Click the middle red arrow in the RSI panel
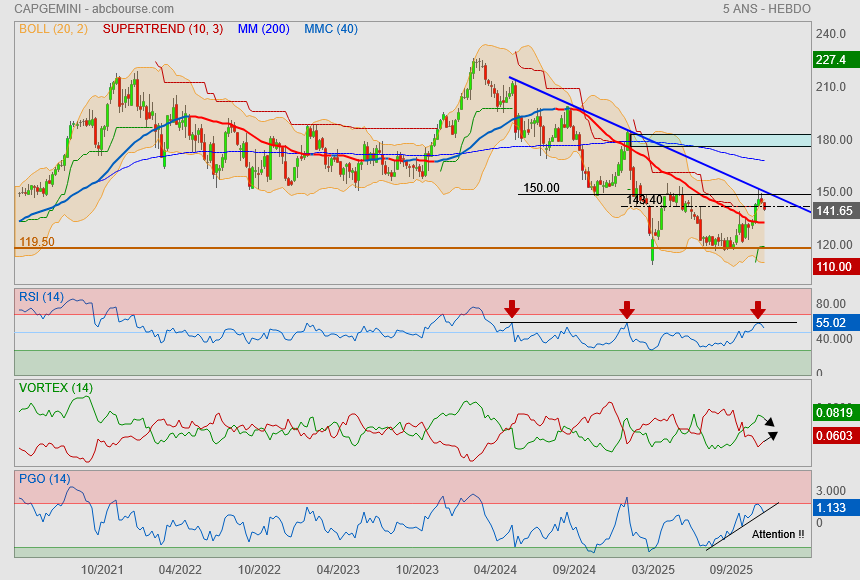 pyautogui.click(x=626, y=310)
